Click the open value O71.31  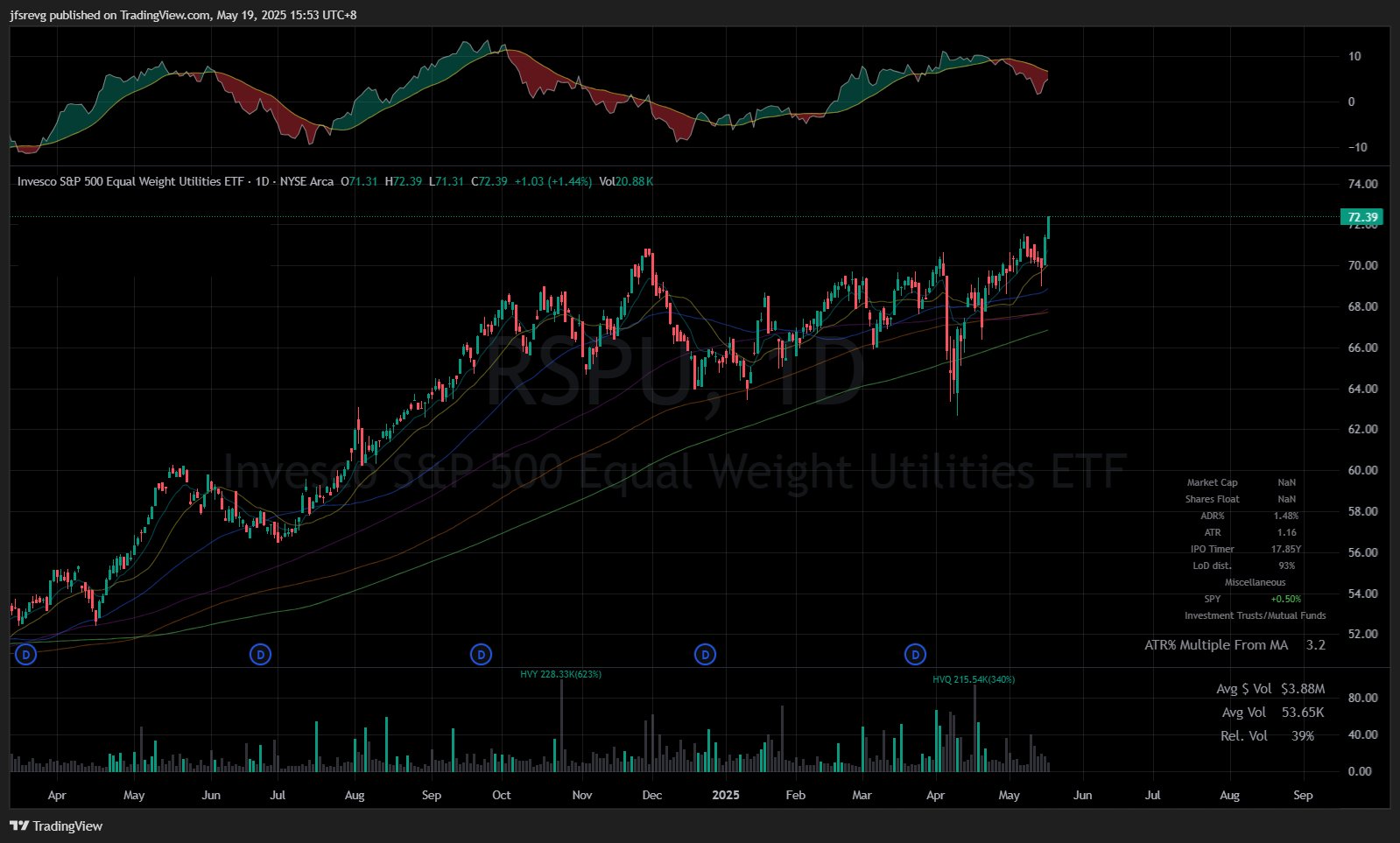tap(359, 181)
